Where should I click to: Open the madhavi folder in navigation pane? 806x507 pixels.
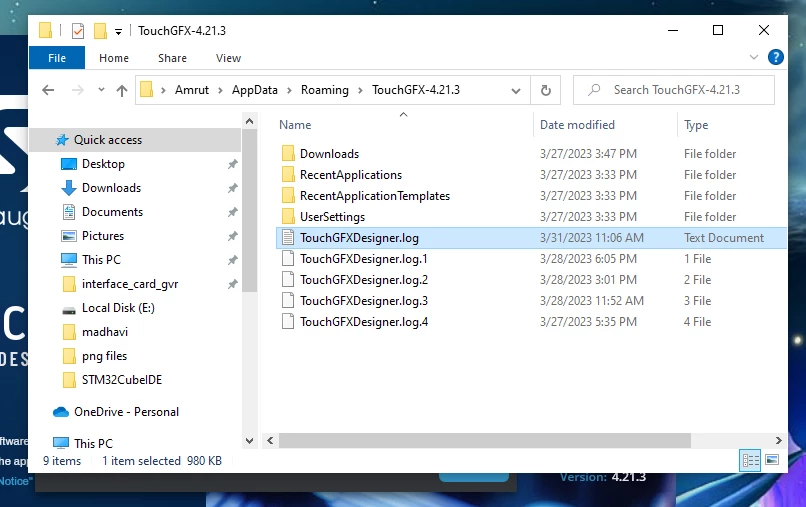click(105, 332)
